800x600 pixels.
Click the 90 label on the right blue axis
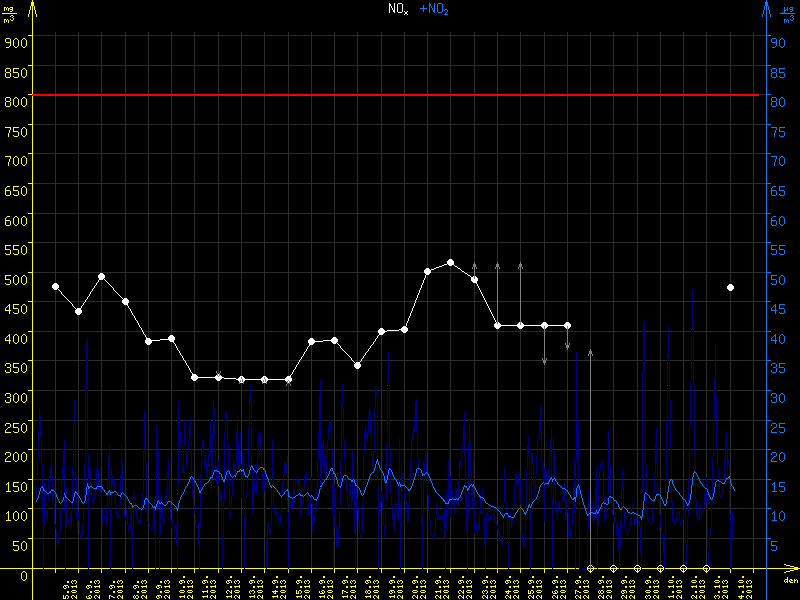click(775, 42)
